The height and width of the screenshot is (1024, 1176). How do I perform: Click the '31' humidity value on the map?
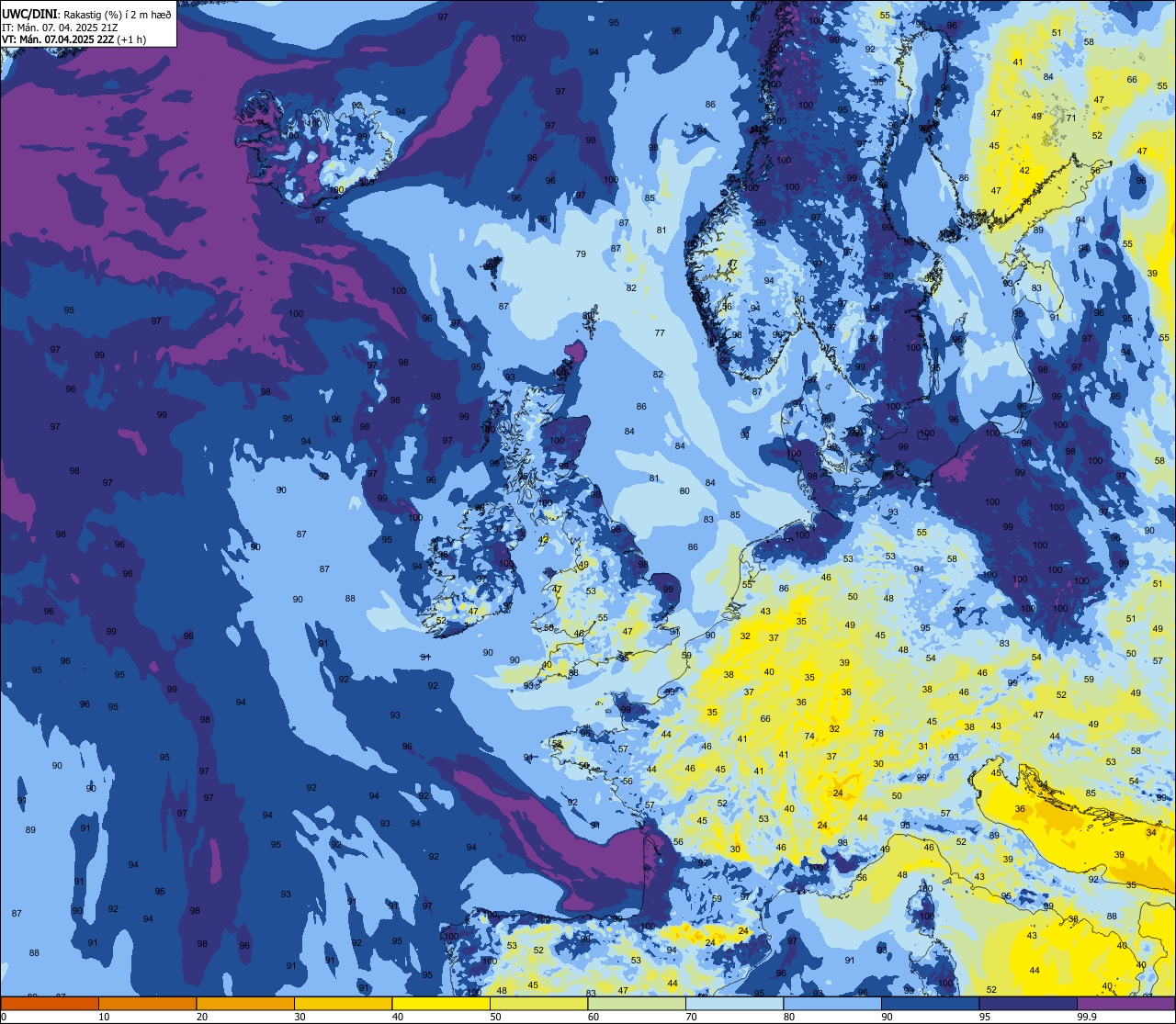click(923, 747)
